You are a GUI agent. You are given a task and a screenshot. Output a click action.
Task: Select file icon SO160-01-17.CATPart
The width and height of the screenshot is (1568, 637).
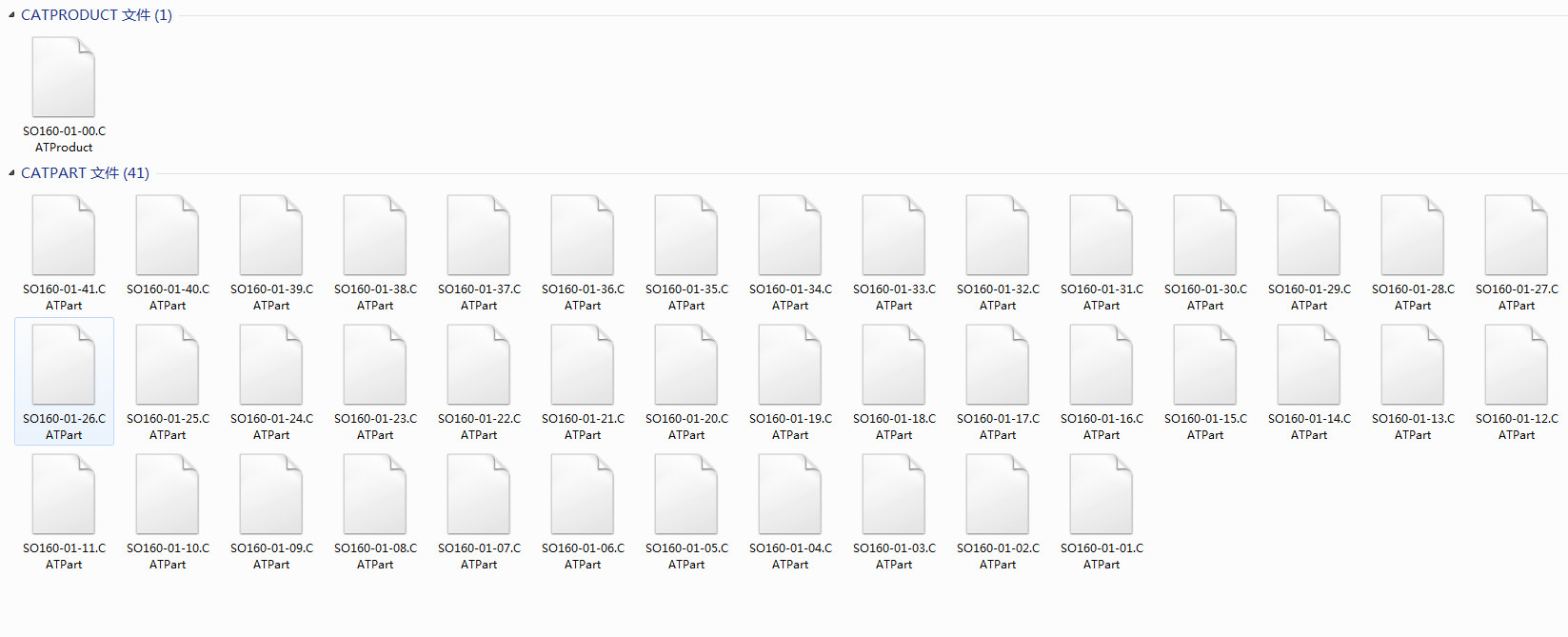998,365
